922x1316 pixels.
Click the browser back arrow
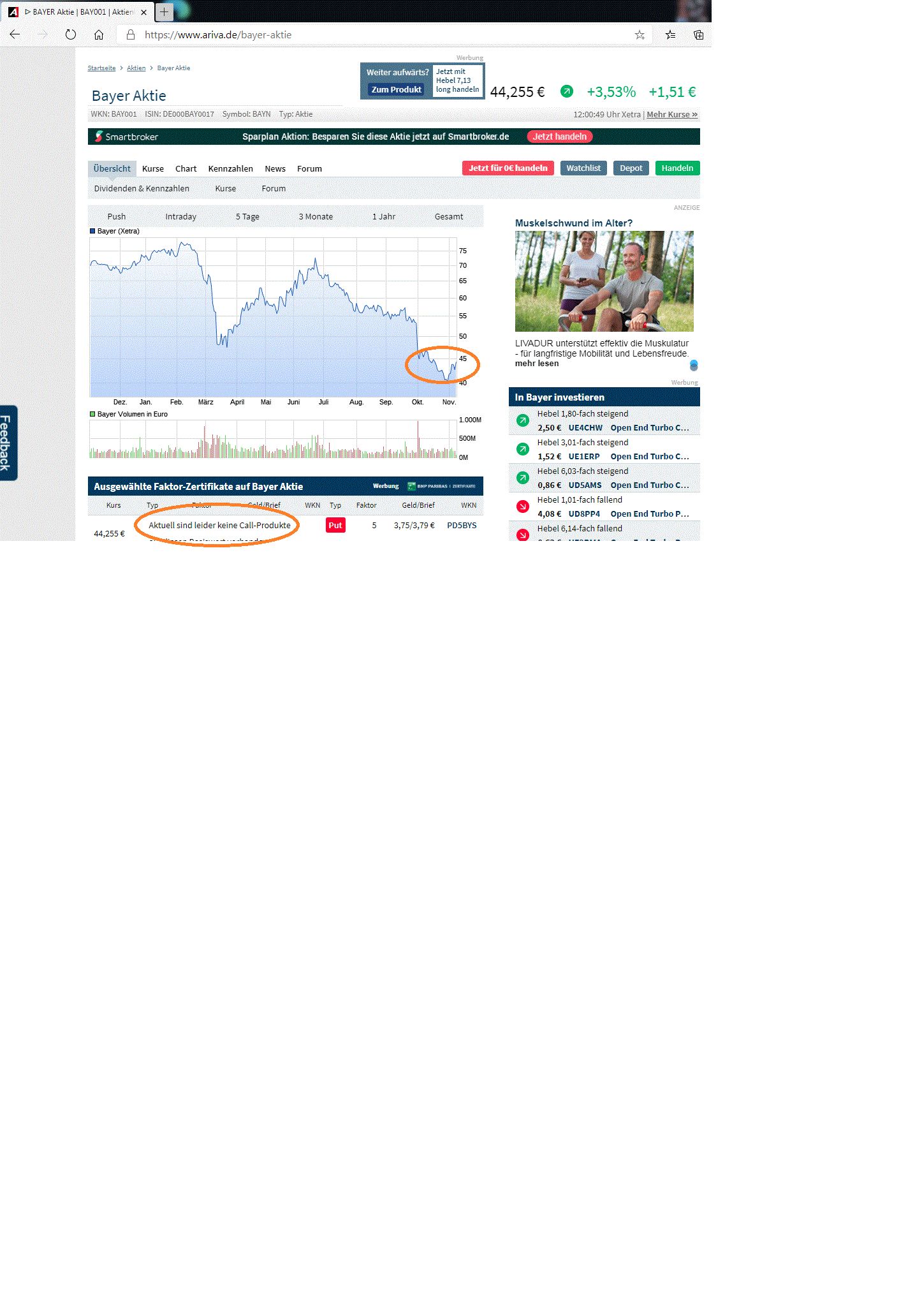click(x=15, y=34)
